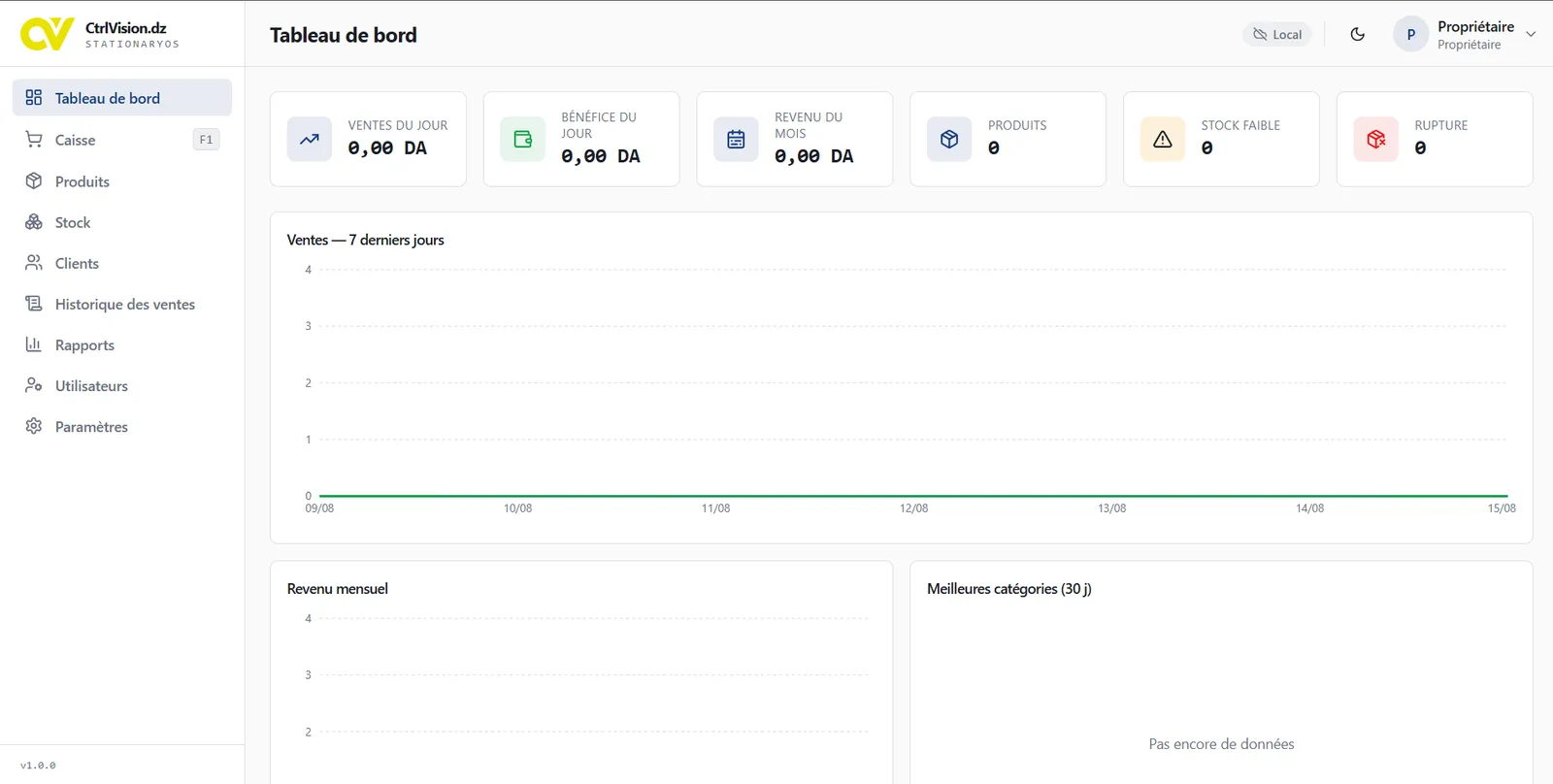The image size is (1553, 784).
Task: Click the Produits box icon in sidebar
Action: (34, 180)
